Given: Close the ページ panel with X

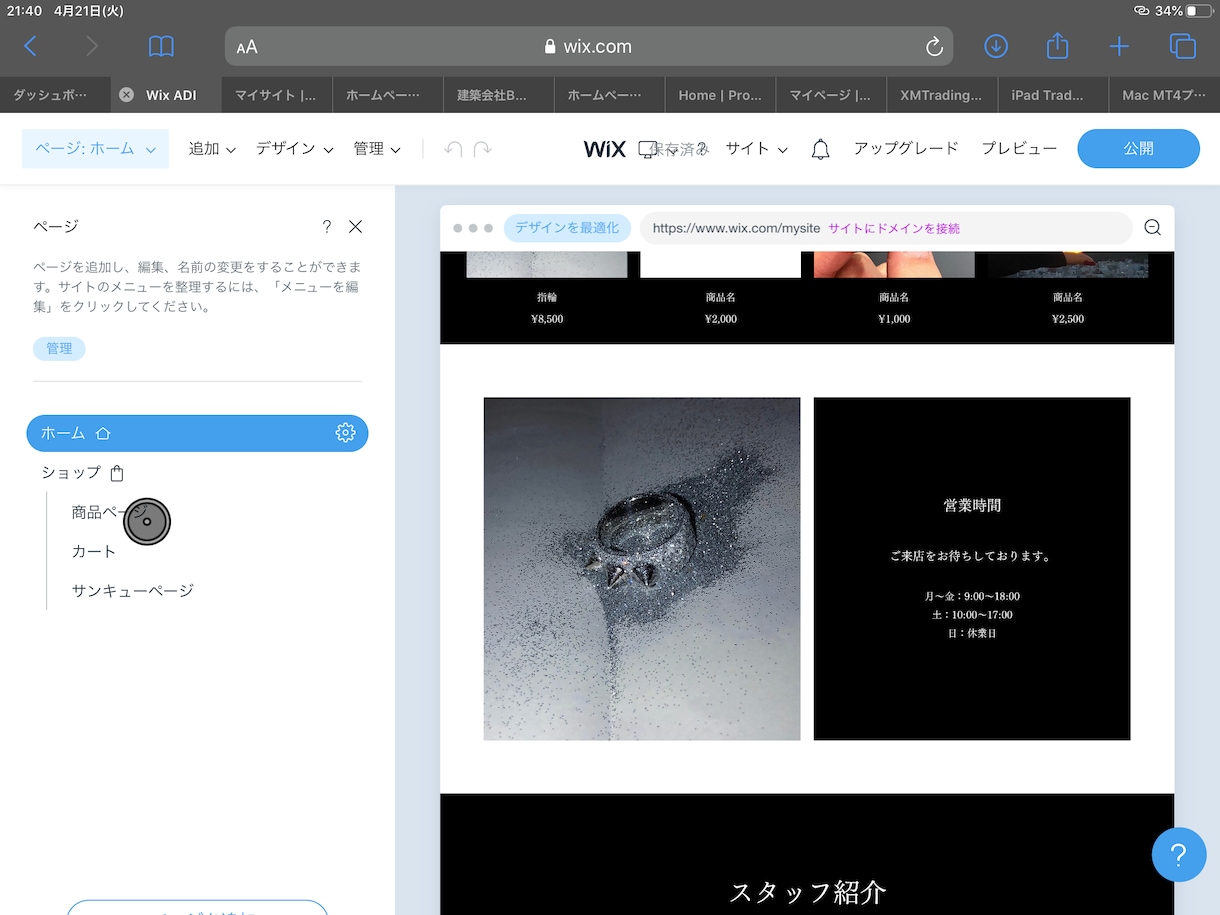Looking at the screenshot, I should pos(355,227).
